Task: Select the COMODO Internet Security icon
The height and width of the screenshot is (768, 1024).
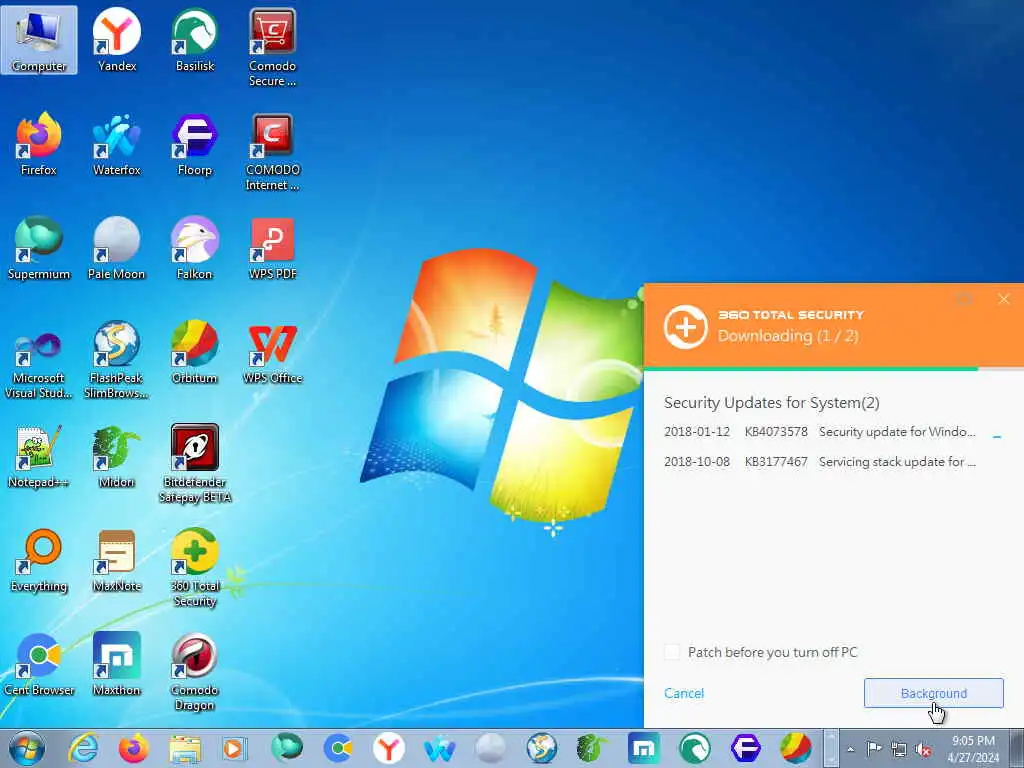Action: pos(272,152)
